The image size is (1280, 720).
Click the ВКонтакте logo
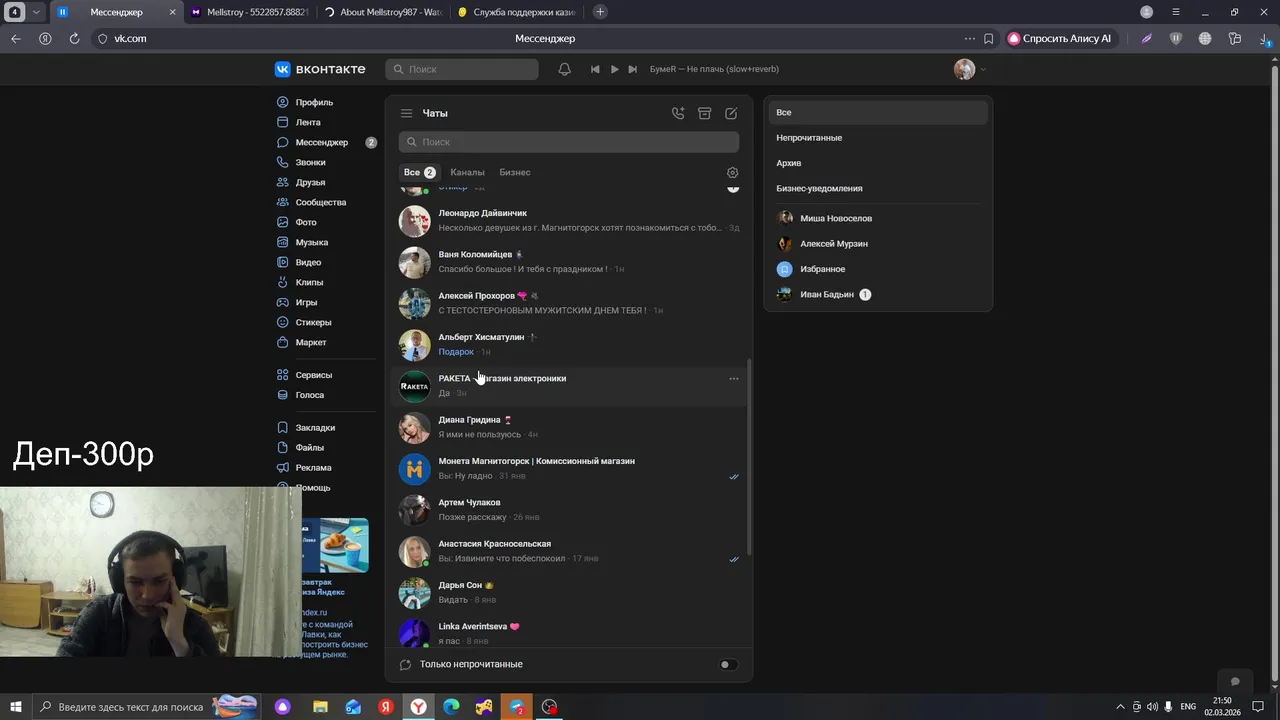(x=320, y=69)
